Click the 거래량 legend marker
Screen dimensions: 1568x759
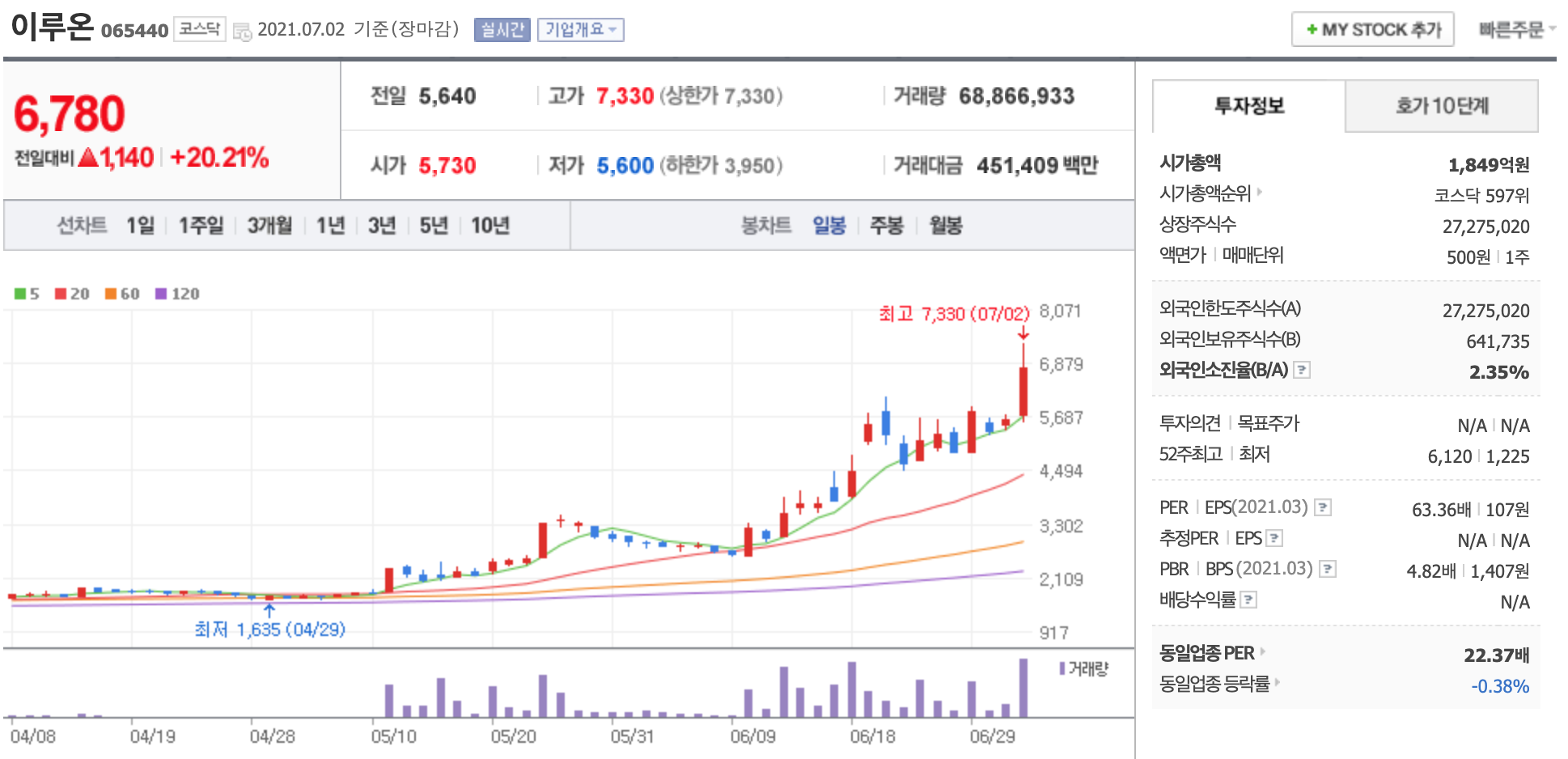(1062, 668)
